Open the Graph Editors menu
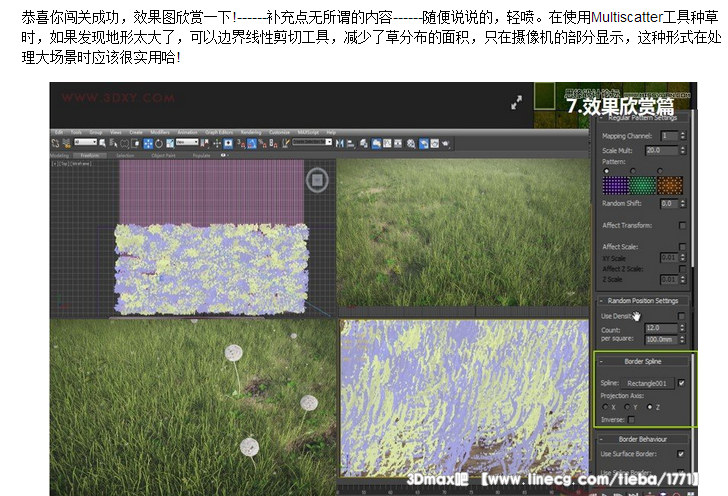This screenshot has width=728, height=496. point(219,132)
